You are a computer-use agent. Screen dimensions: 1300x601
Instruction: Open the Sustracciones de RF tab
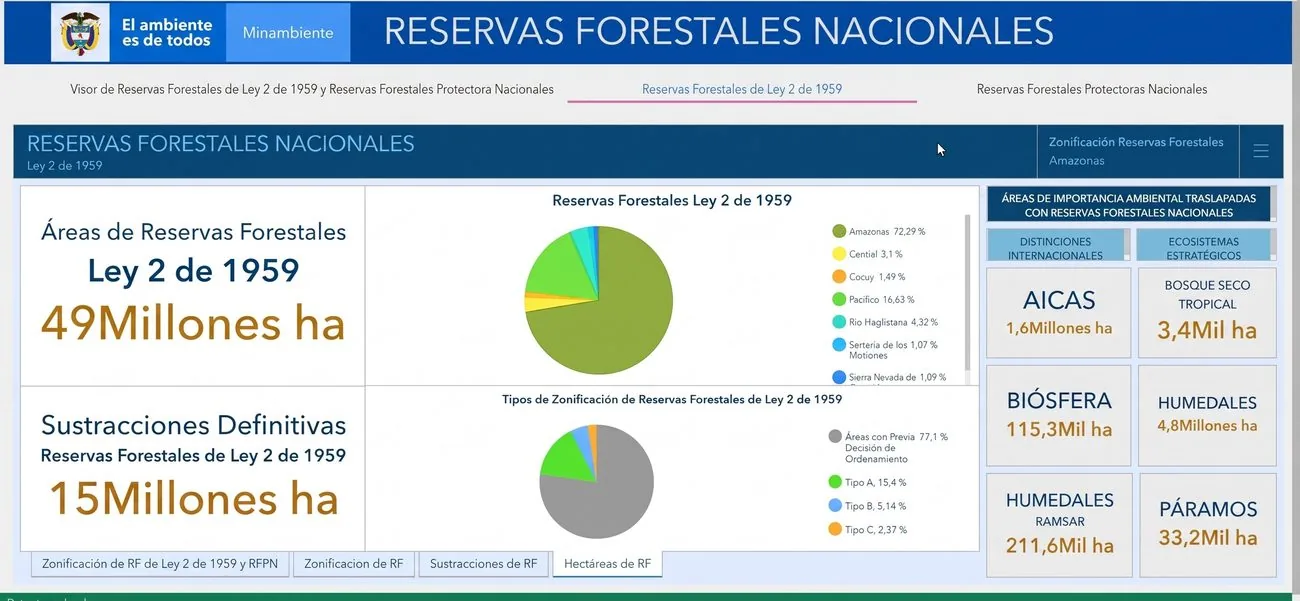pyautogui.click(x=484, y=564)
